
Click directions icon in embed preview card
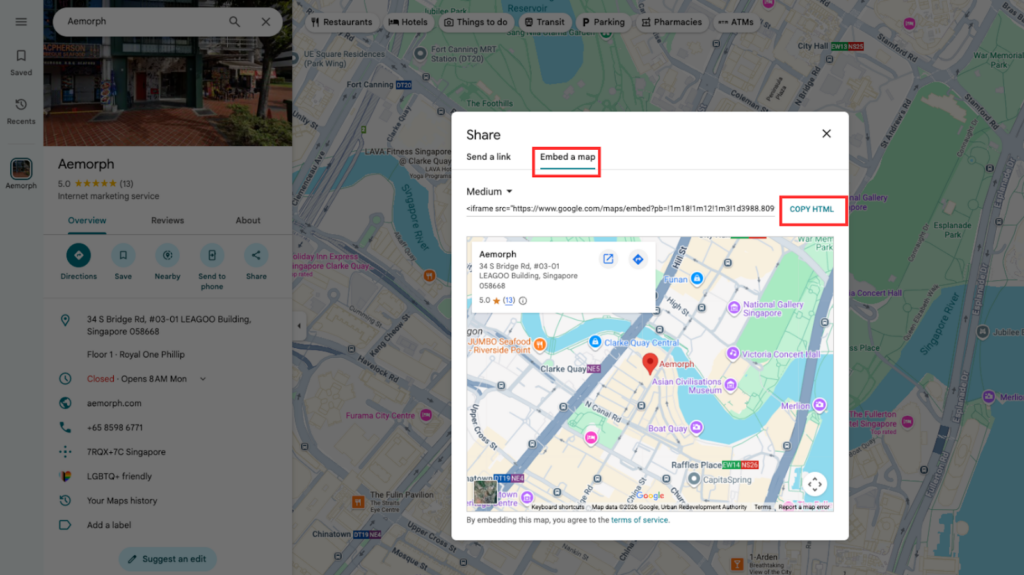pos(638,259)
